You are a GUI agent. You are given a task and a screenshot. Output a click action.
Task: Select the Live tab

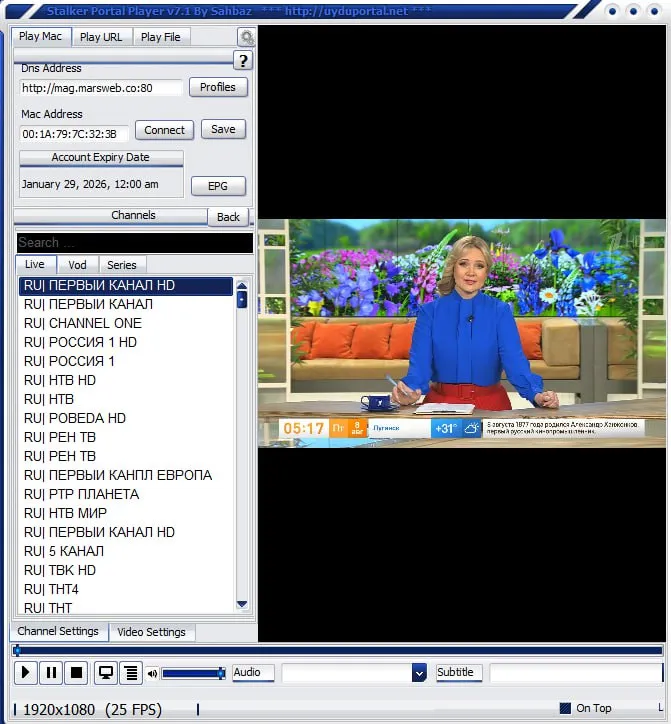pyautogui.click(x=35, y=264)
